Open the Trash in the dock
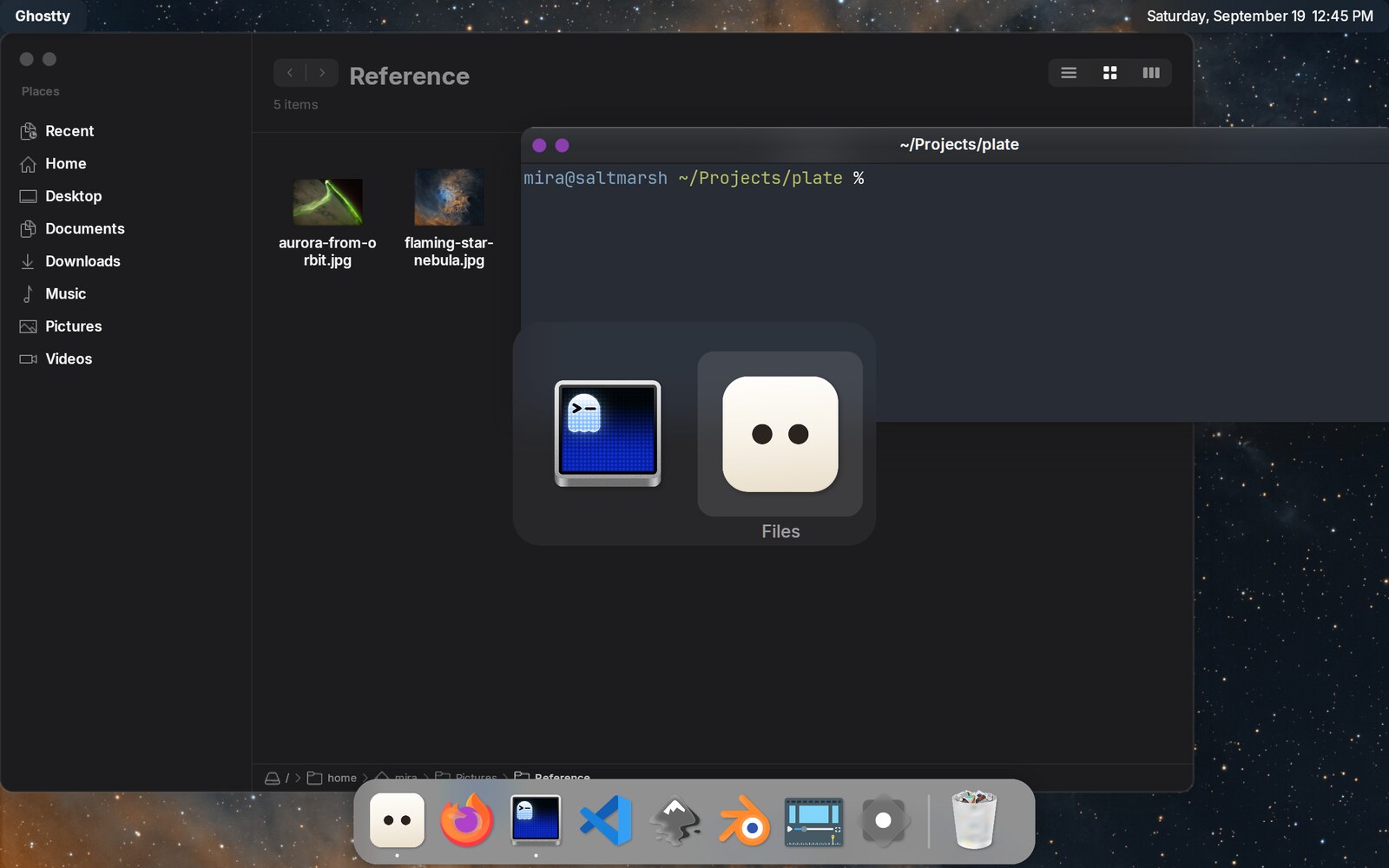Screen dimensions: 1389x868 tap(973, 819)
